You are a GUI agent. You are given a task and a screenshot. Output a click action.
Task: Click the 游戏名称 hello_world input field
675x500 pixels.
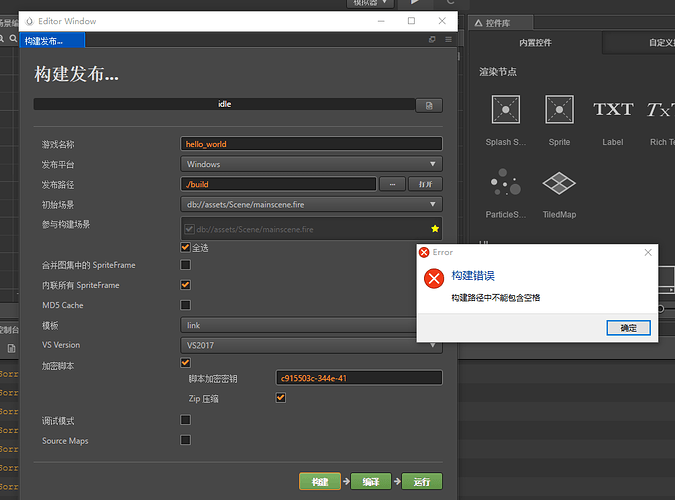coord(311,144)
